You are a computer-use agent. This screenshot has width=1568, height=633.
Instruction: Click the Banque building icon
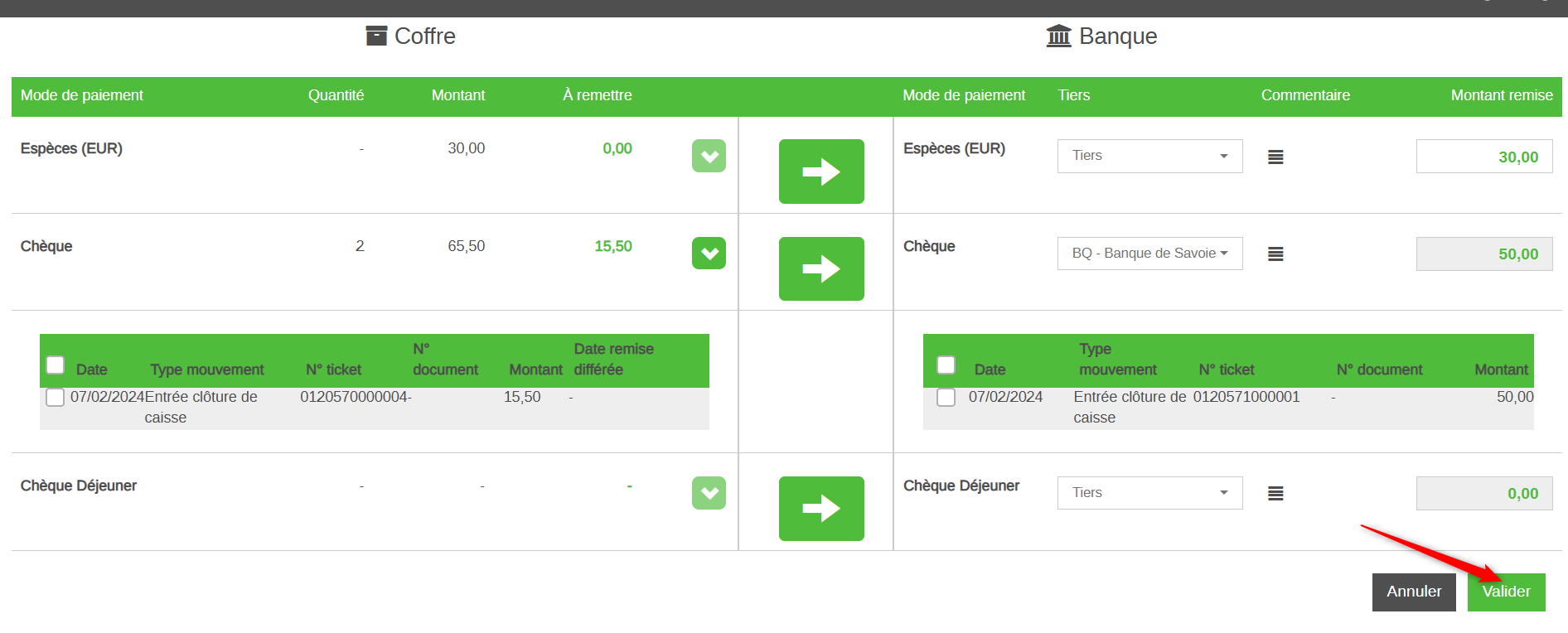point(1058,36)
